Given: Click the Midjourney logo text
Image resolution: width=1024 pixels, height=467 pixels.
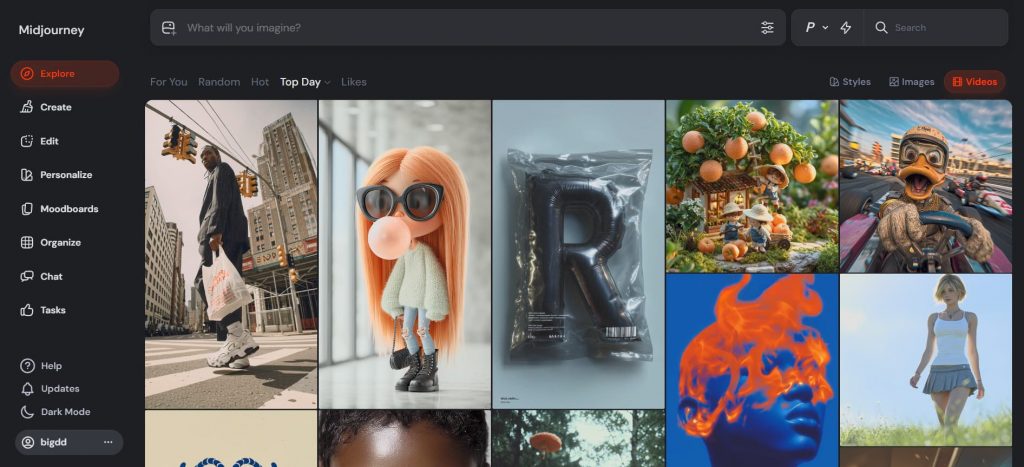Looking at the screenshot, I should click(x=52, y=30).
